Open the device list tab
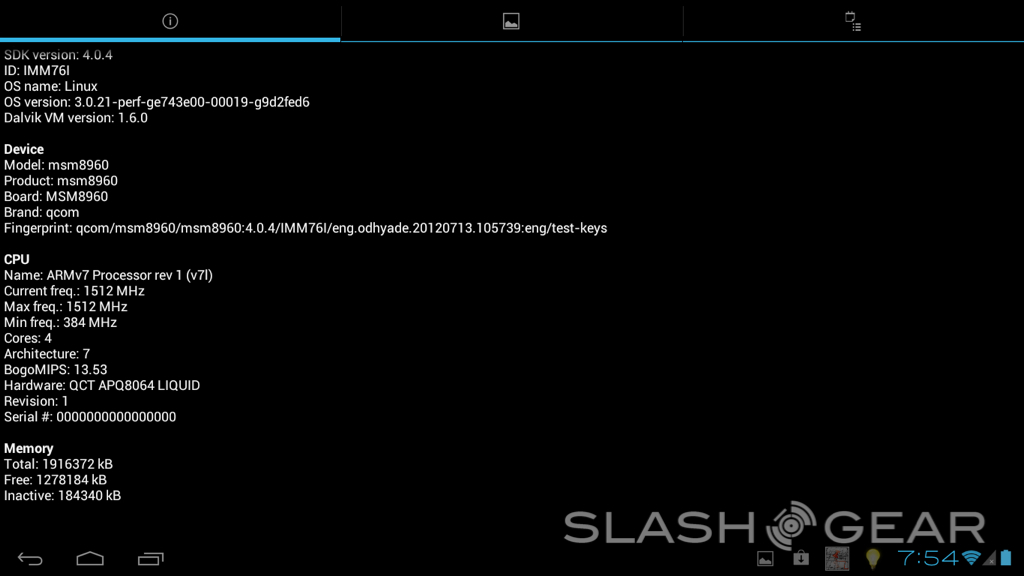1024x576 pixels. 853,21
